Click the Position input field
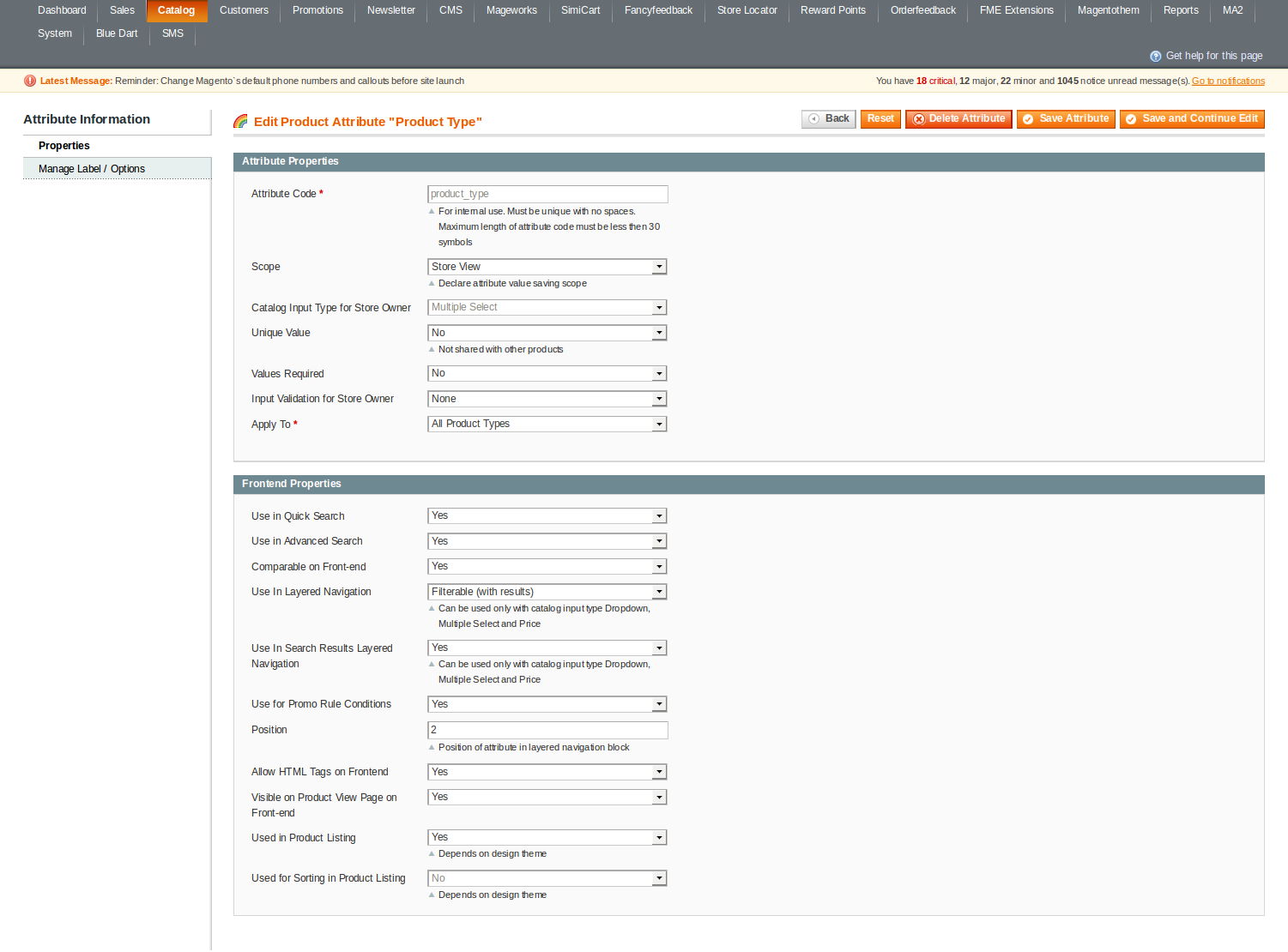1288x952 pixels. pos(547,731)
